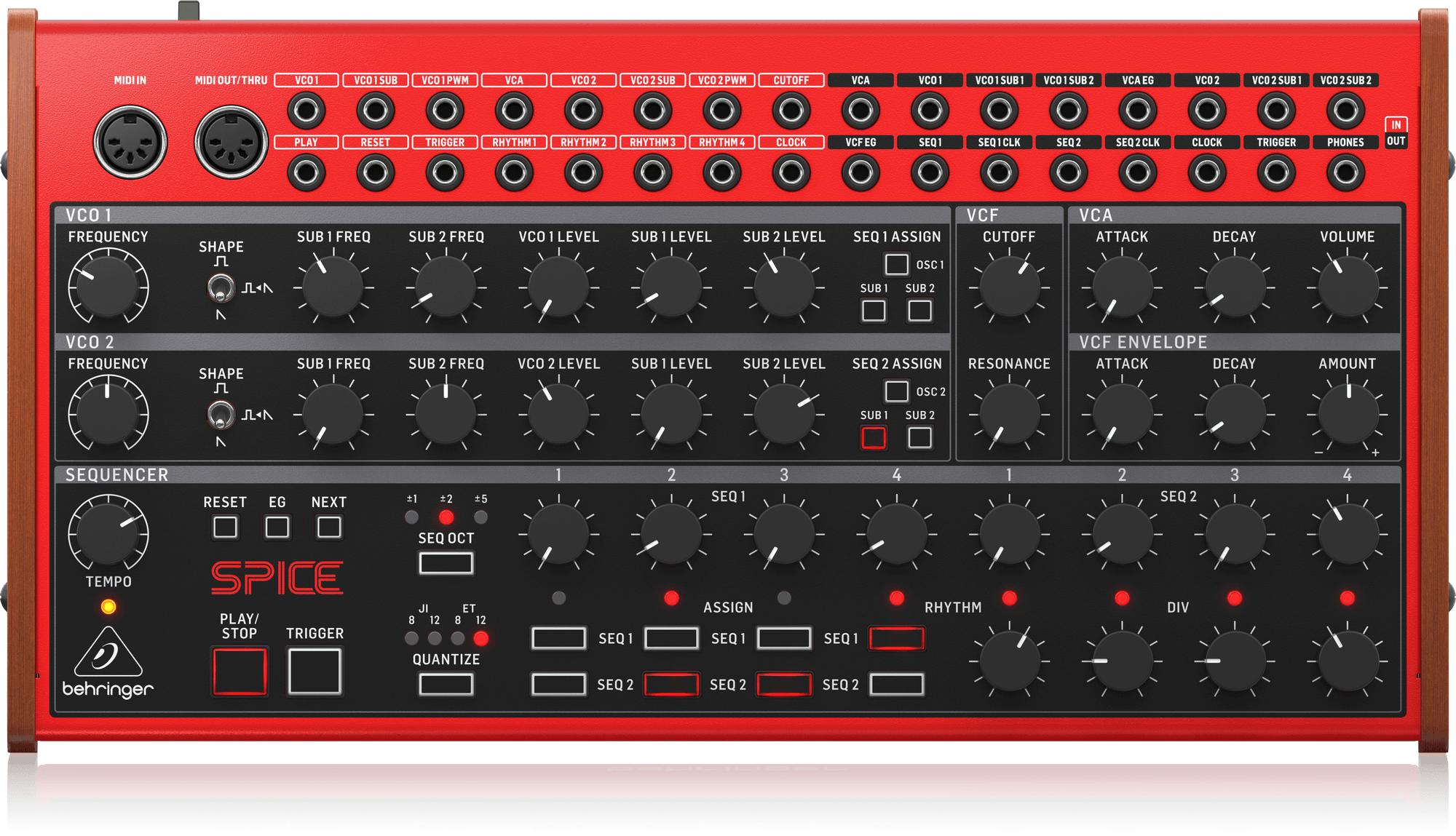Viewport: 1456px width, 836px height.
Task: Toggle SEQ 1 ASSIGN SUB 2 button
Action: pyautogui.click(x=919, y=311)
